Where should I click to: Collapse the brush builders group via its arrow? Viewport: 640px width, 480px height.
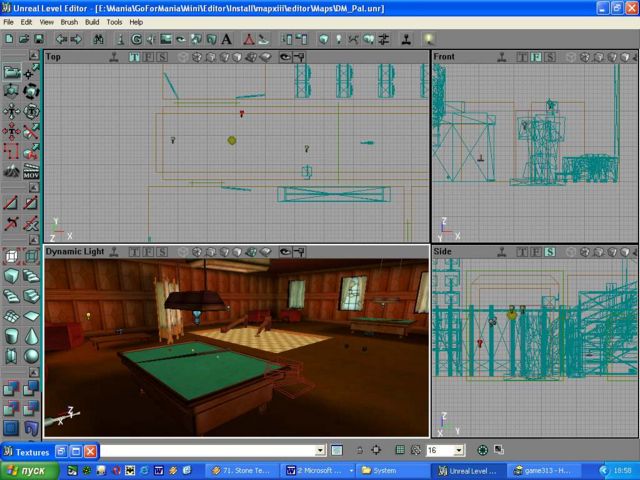(x=34, y=239)
